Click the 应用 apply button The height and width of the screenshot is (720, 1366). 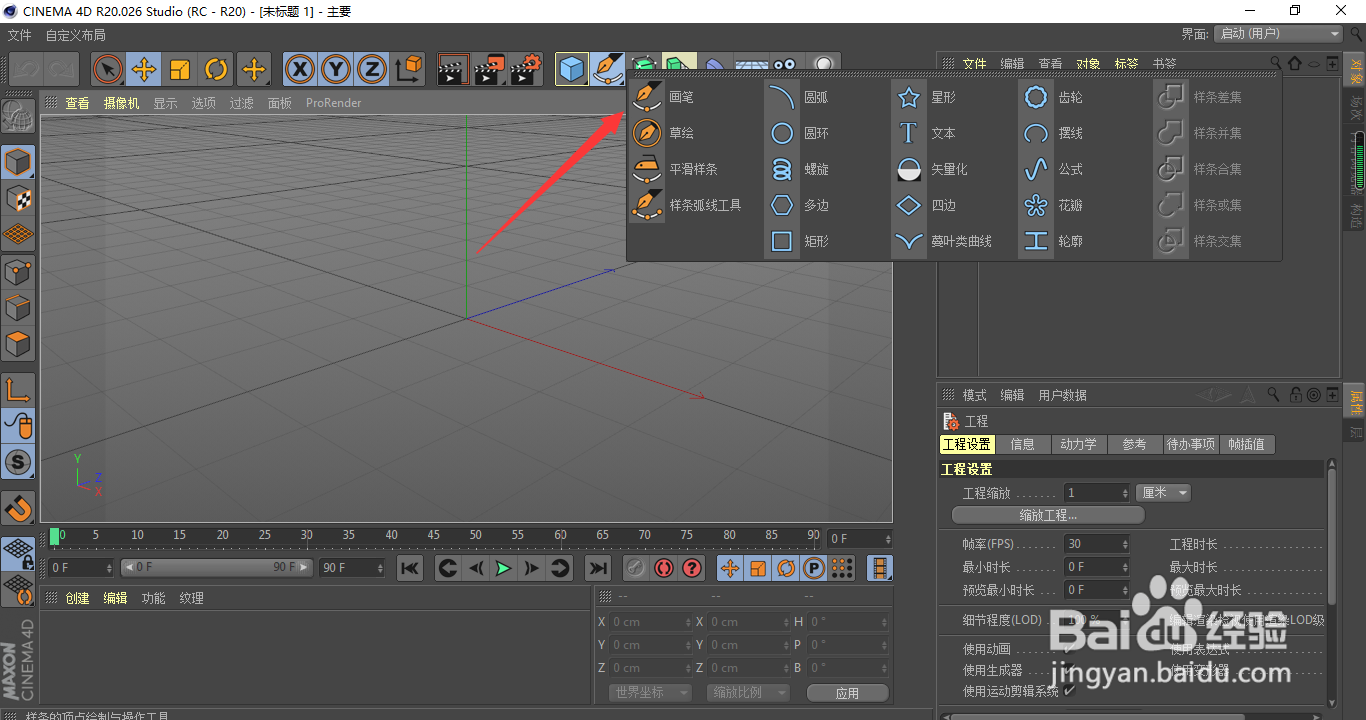click(847, 693)
